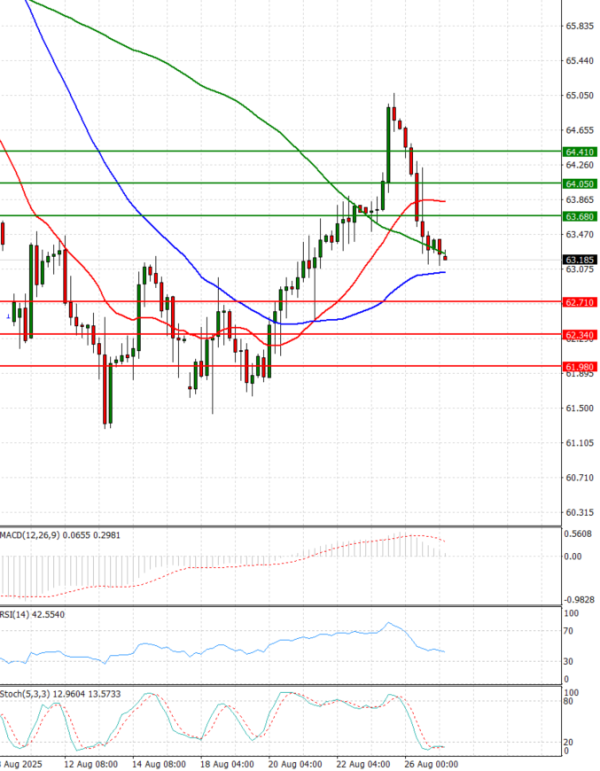The width and height of the screenshot is (600, 771).
Task: Click the 62.340 support level label
Action: pyautogui.click(x=580, y=335)
